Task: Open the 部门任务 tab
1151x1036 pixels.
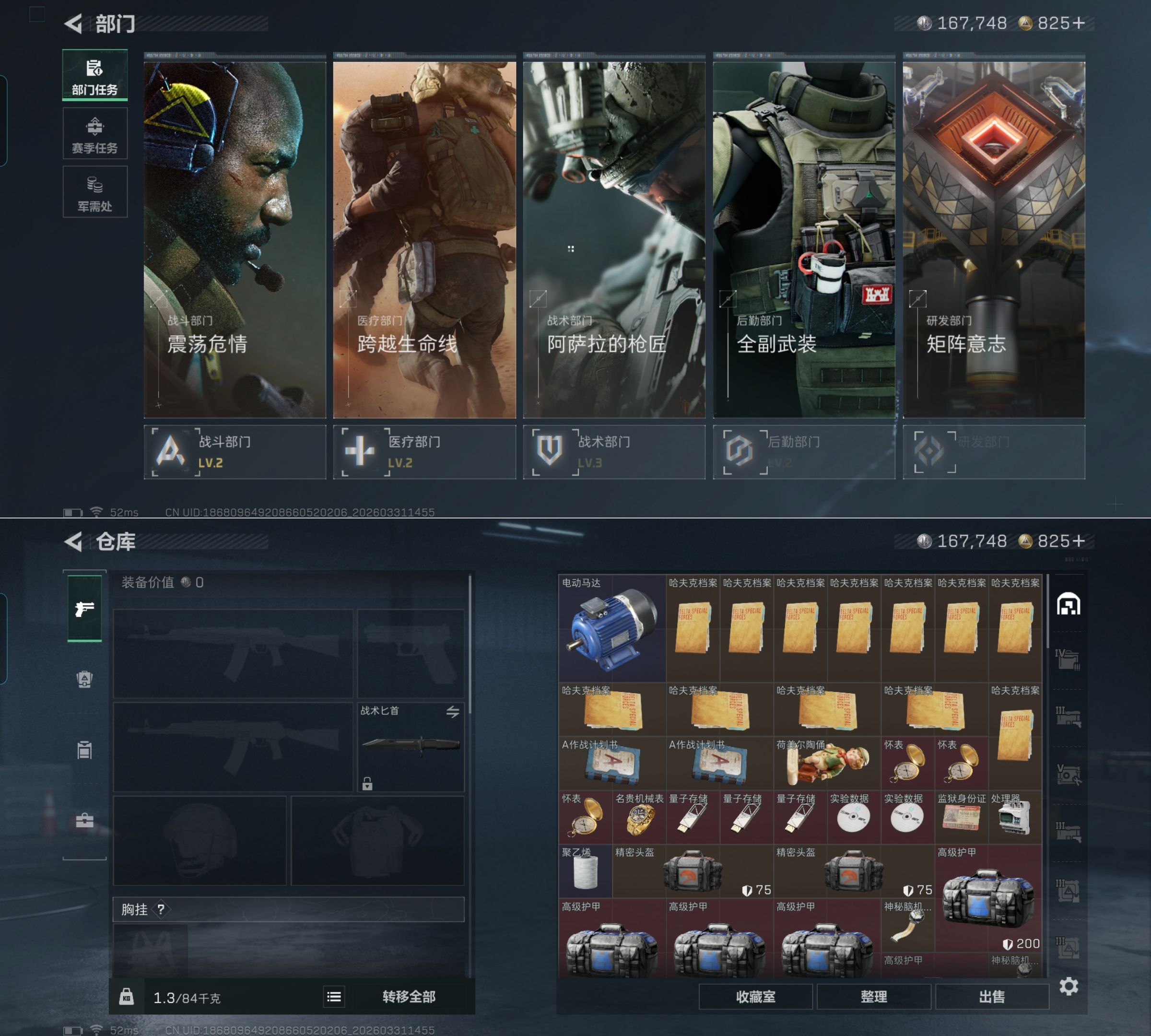Action: click(x=94, y=76)
